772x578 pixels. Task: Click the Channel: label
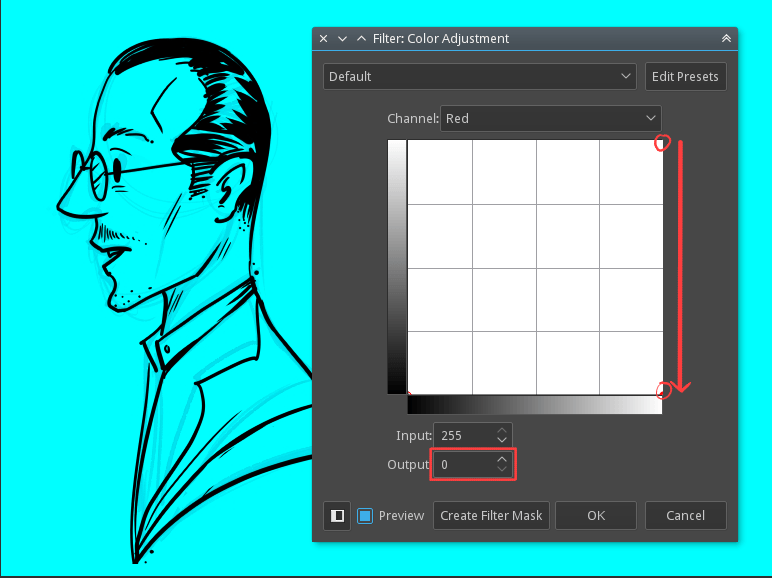(x=413, y=119)
